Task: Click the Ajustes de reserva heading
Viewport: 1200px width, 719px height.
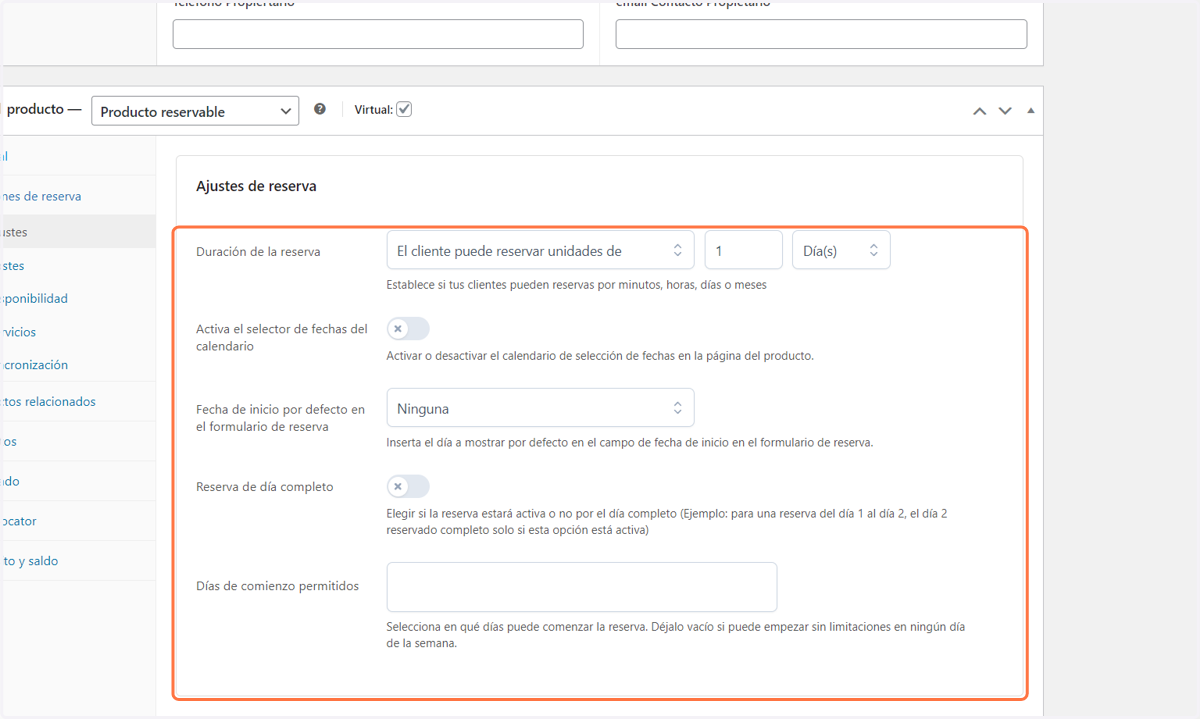Action: click(256, 186)
